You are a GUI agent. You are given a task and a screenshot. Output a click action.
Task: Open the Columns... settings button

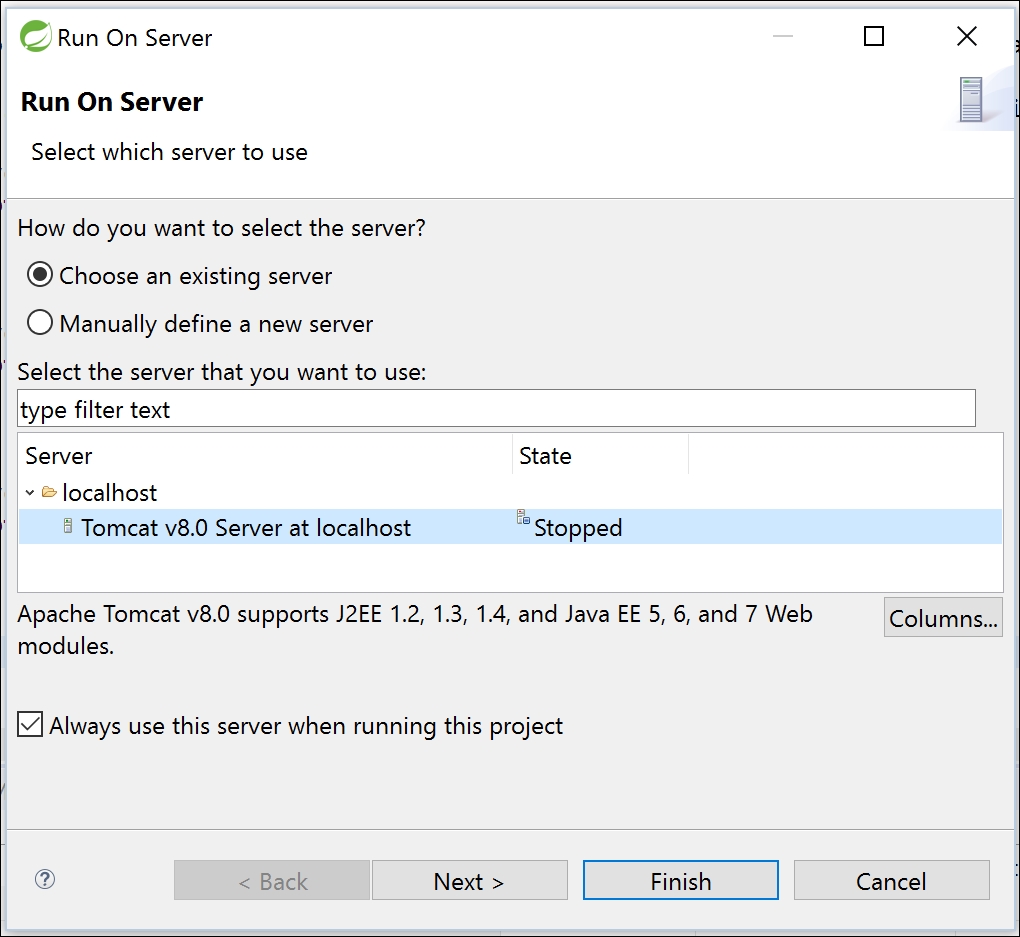(x=943, y=618)
